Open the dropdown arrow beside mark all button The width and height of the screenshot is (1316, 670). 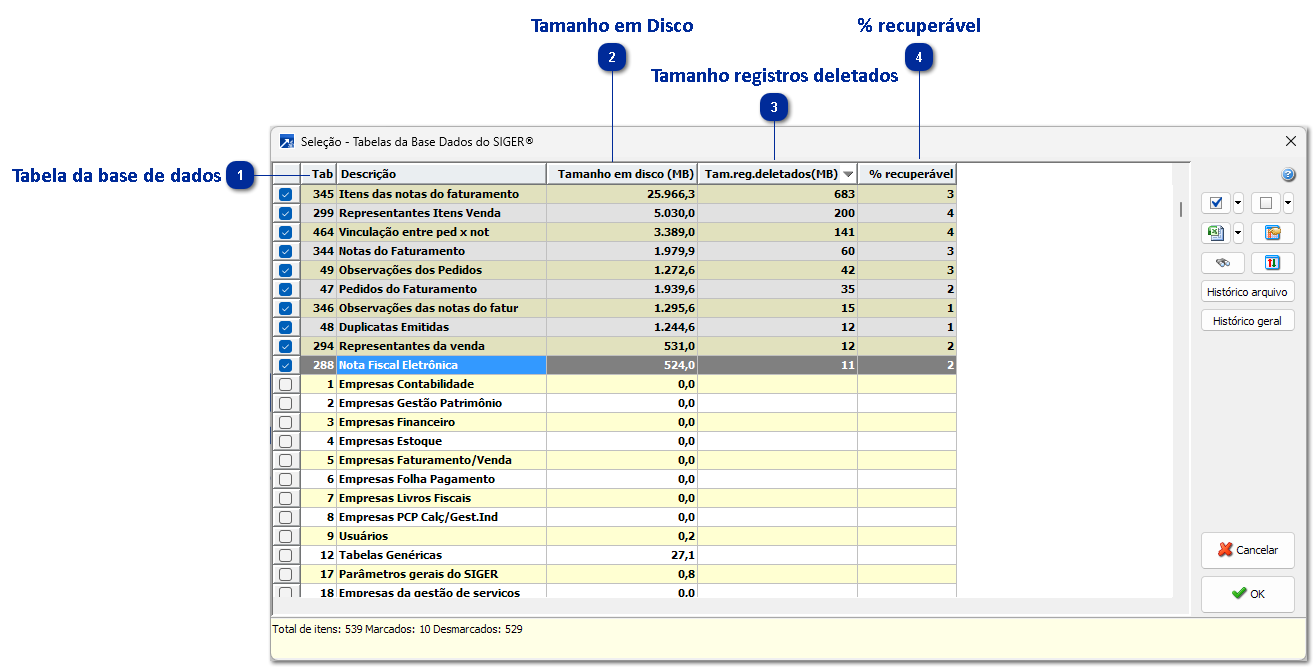click(1238, 203)
